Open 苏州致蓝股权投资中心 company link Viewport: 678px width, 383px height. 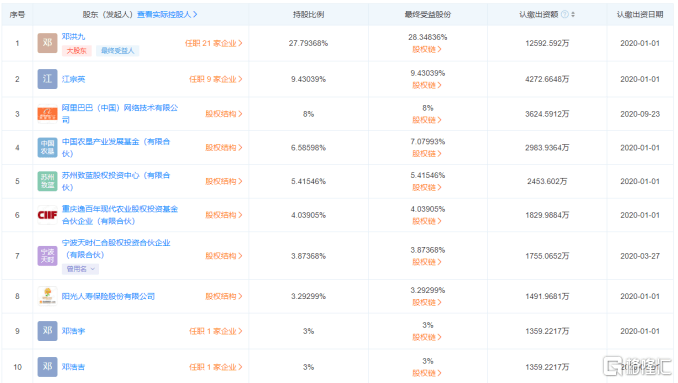click(116, 181)
